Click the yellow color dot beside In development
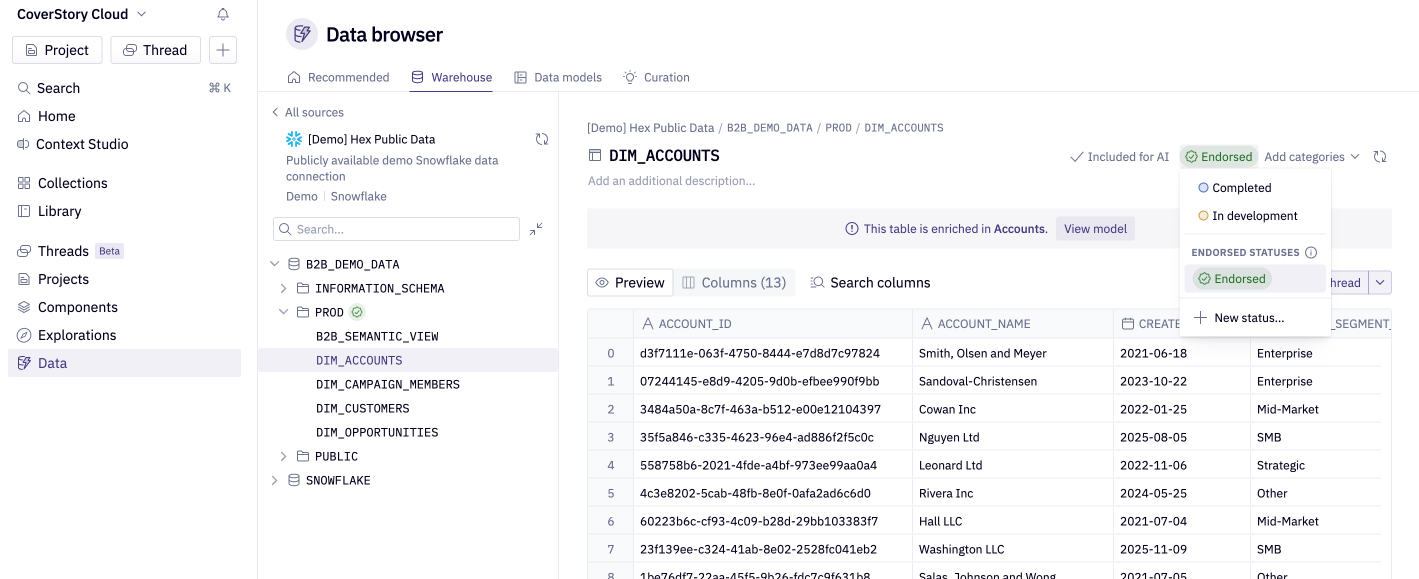The image size is (1419, 579). click(1203, 215)
